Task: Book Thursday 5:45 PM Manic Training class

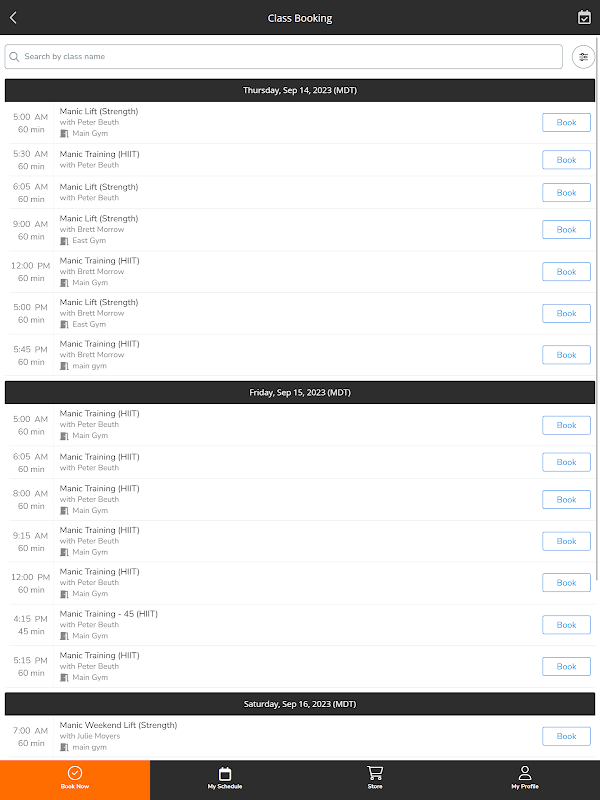Action: point(566,355)
